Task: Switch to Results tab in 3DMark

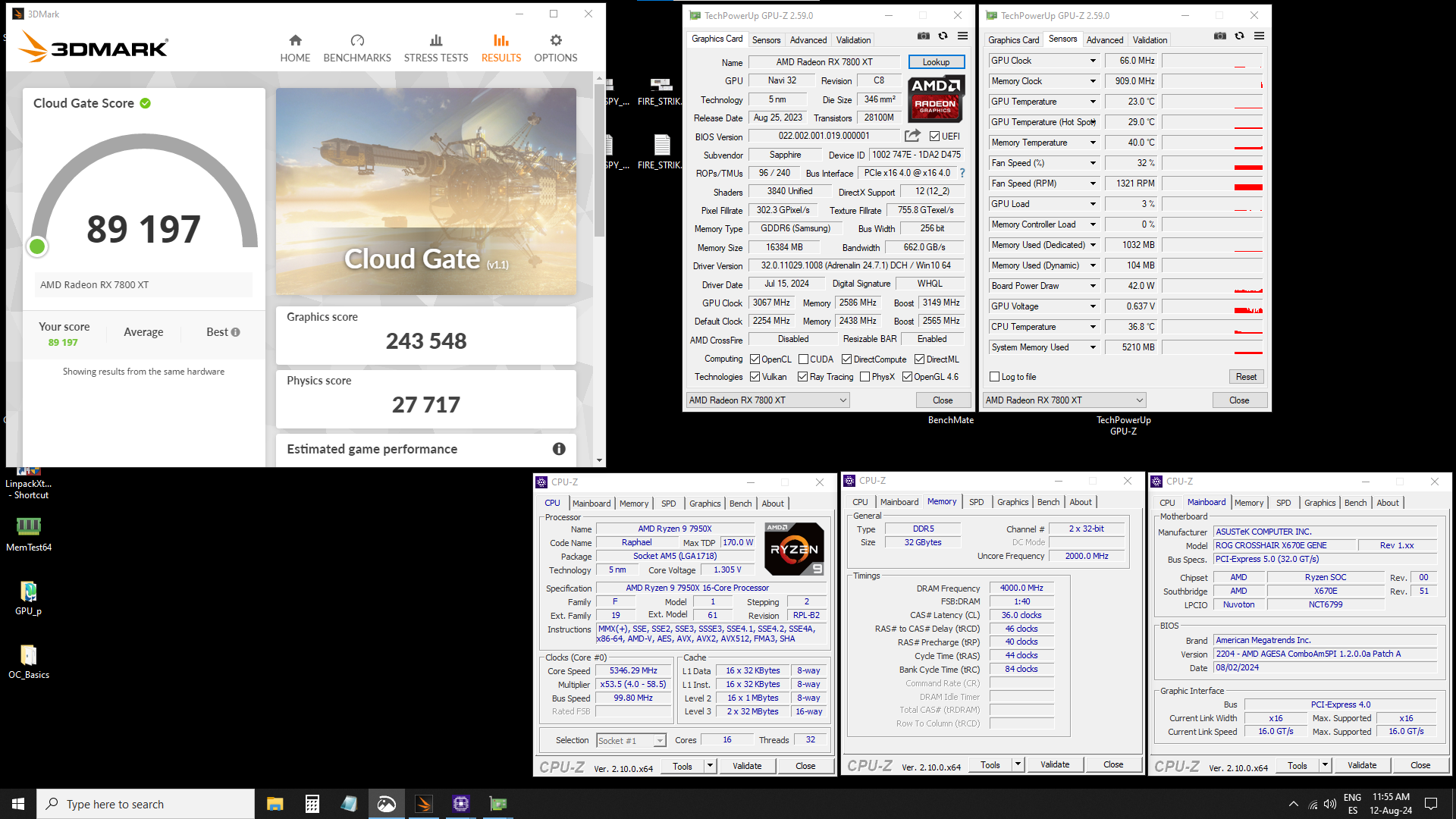Action: click(501, 48)
